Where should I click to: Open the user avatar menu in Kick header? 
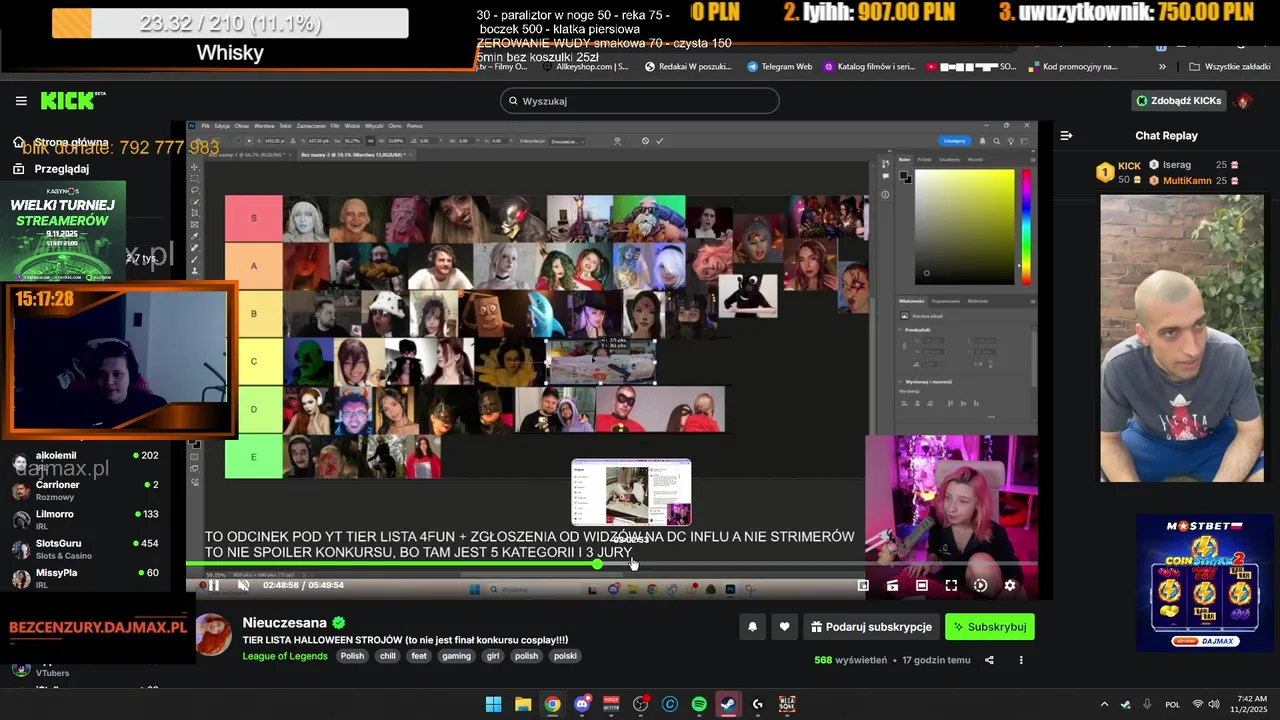tap(1244, 101)
